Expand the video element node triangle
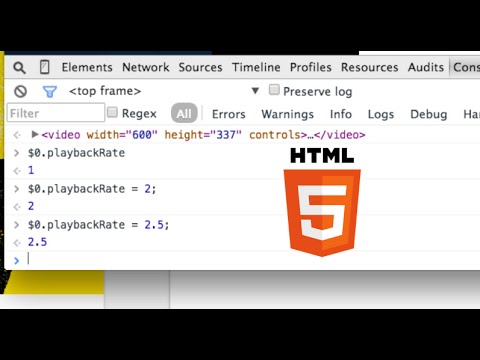The height and width of the screenshot is (360, 480). pos(35,134)
